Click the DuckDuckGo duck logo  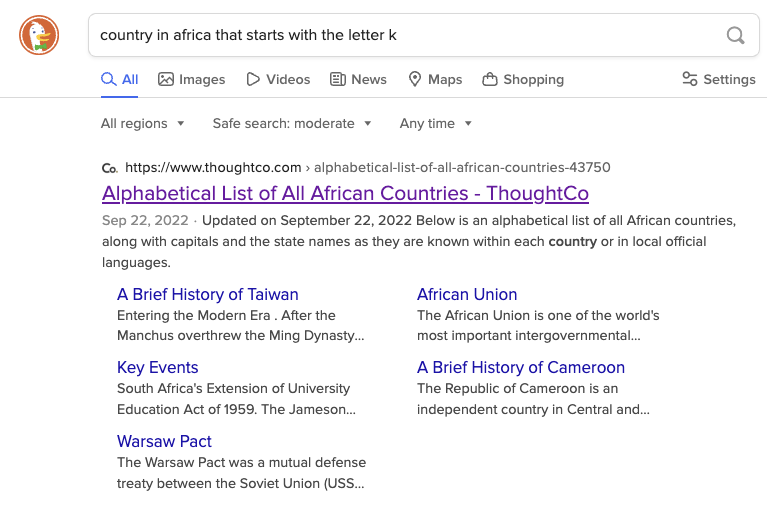tap(39, 36)
